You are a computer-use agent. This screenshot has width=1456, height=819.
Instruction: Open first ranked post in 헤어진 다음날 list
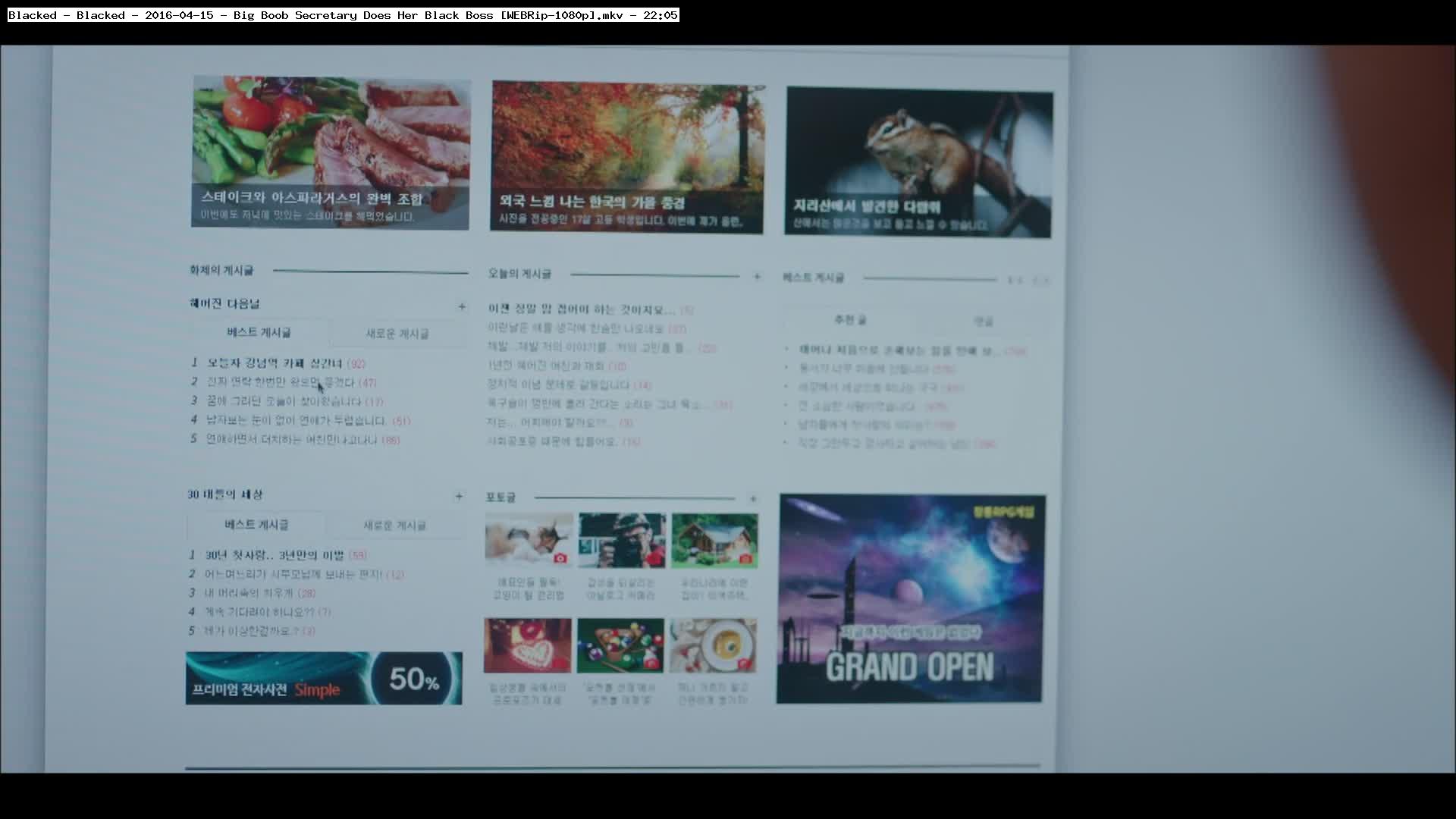coord(275,363)
